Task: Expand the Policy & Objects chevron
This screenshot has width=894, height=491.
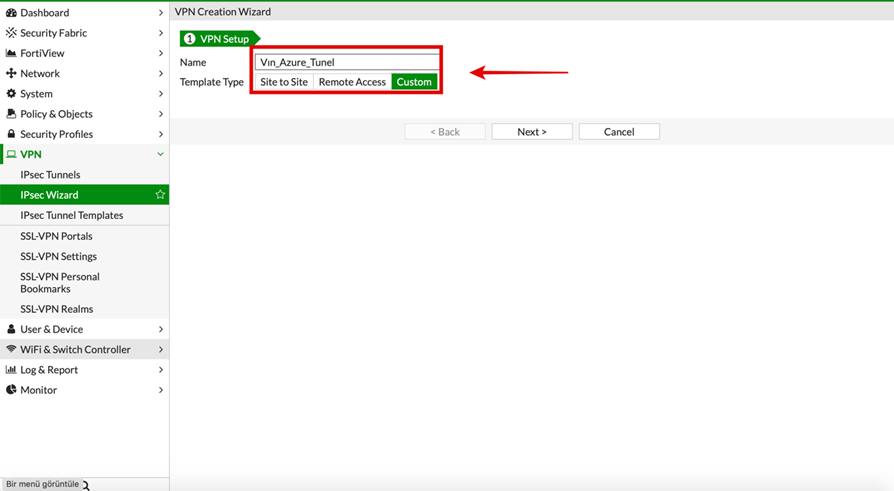Action: click(x=161, y=114)
